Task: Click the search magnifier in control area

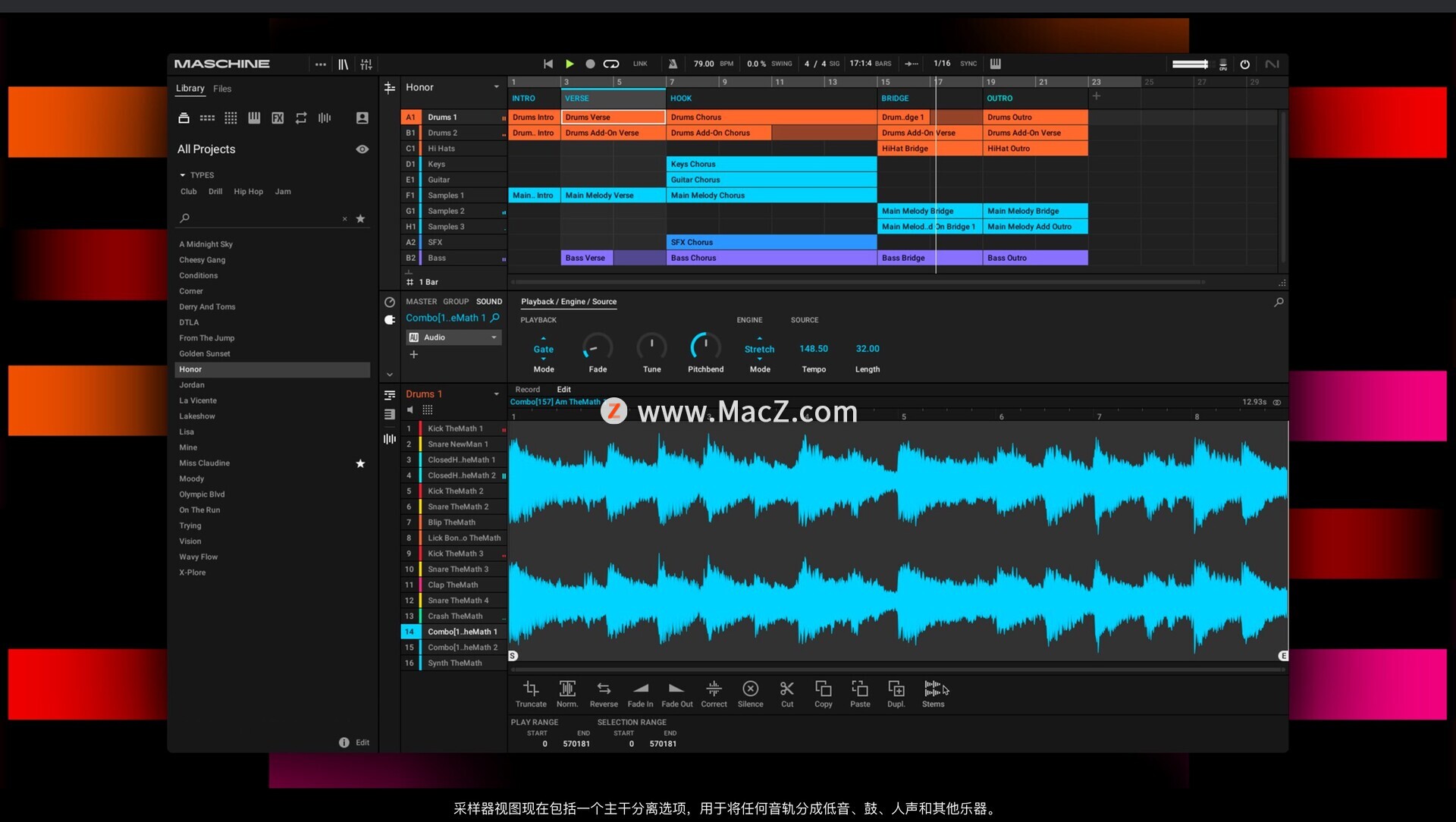Action: [x=1279, y=302]
